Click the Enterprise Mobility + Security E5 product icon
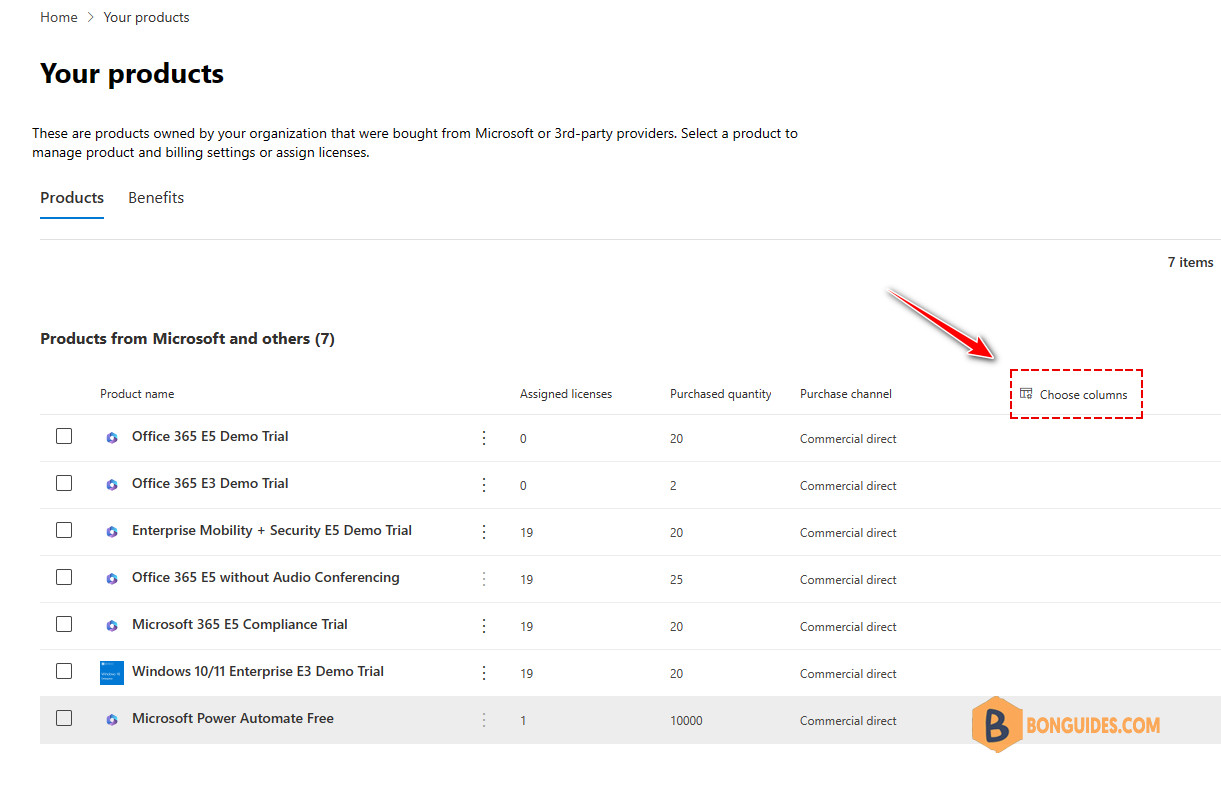Viewport: 1221px width, 790px height. [112, 531]
